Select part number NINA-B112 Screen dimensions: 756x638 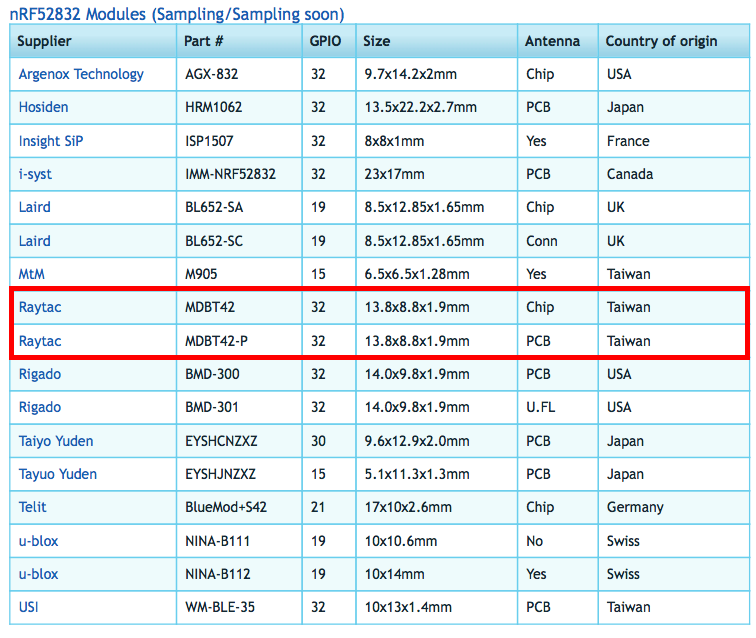coord(218,574)
